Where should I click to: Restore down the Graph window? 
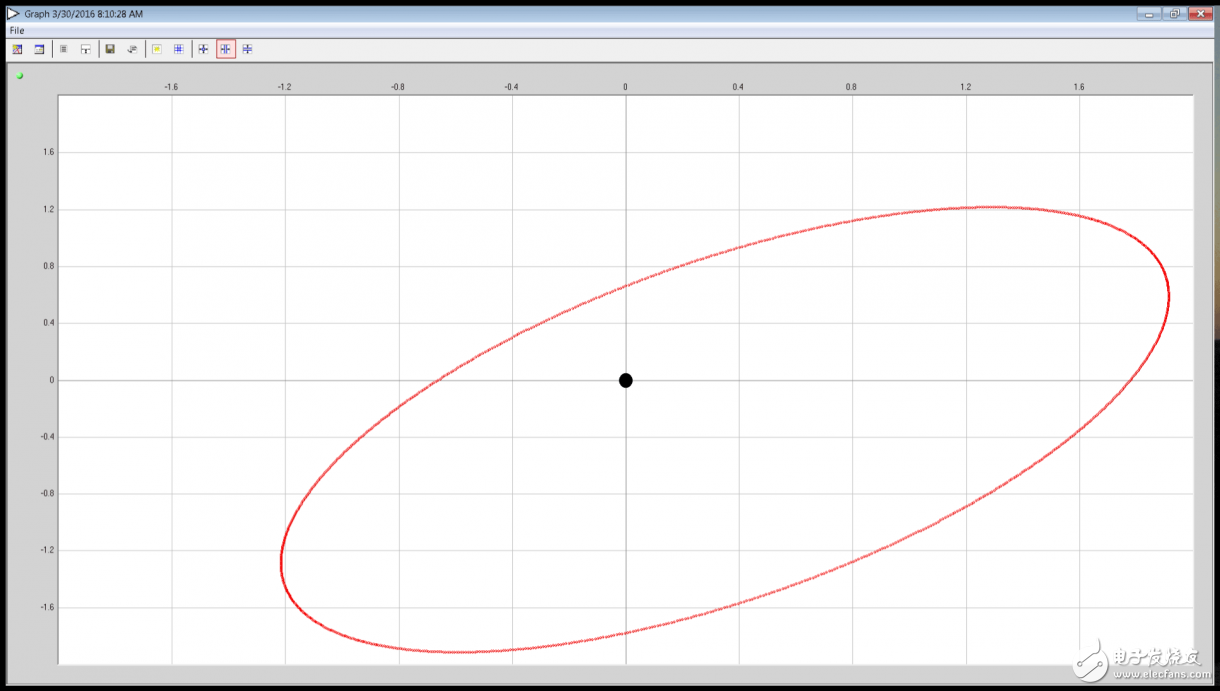point(1174,14)
